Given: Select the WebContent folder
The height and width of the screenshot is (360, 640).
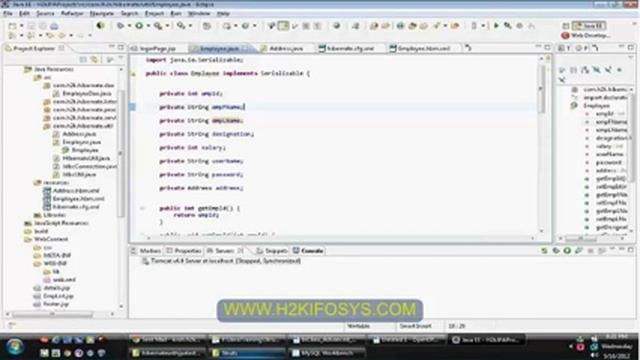Looking at the screenshot, I should point(47,239).
